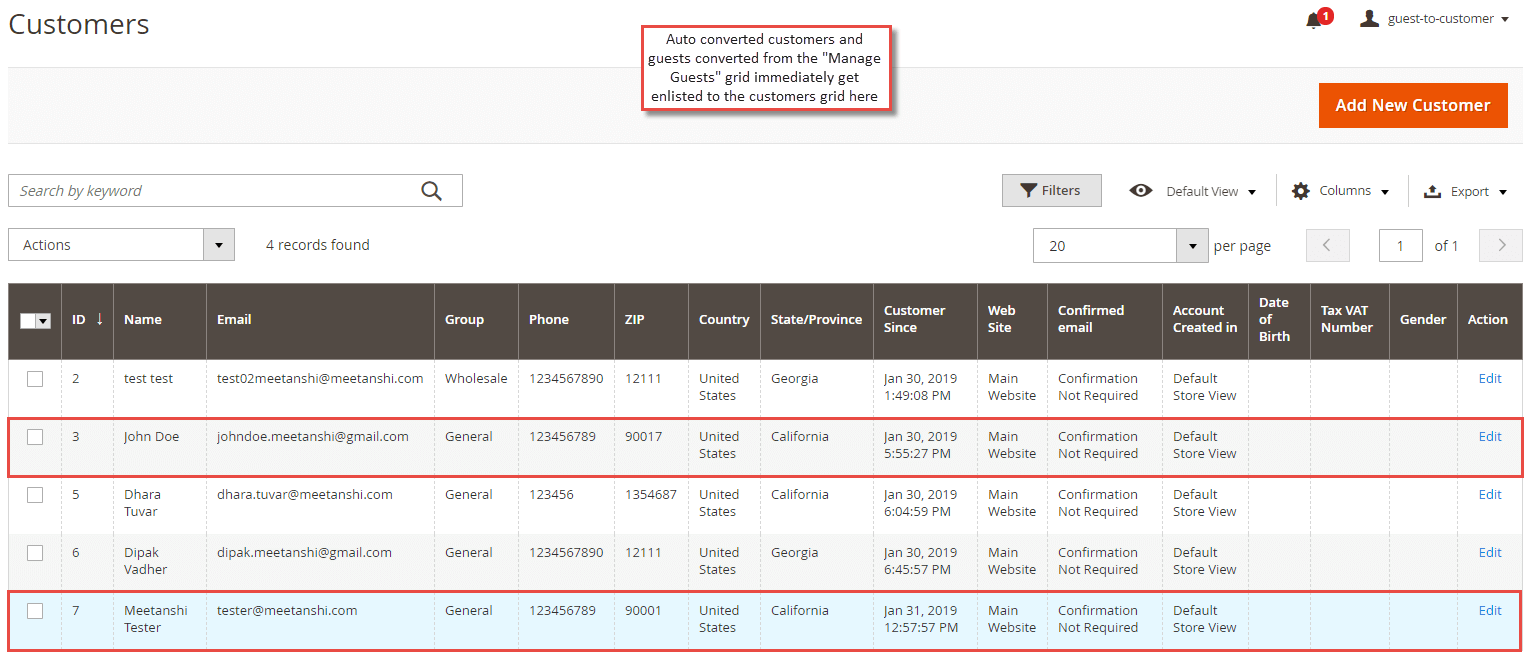The width and height of the screenshot is (1533, 655).
Task: Edit the test test customer
Action: click(x=1490, y=379)
